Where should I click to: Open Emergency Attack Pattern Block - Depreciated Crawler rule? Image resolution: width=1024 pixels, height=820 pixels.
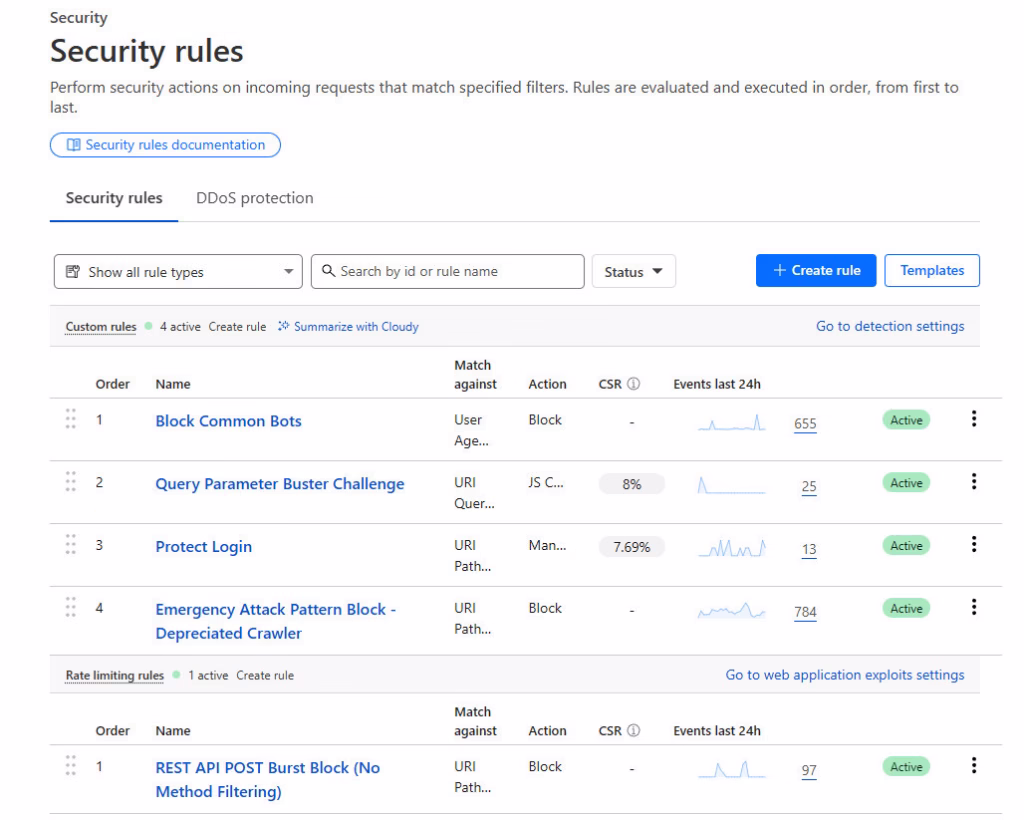276,621
